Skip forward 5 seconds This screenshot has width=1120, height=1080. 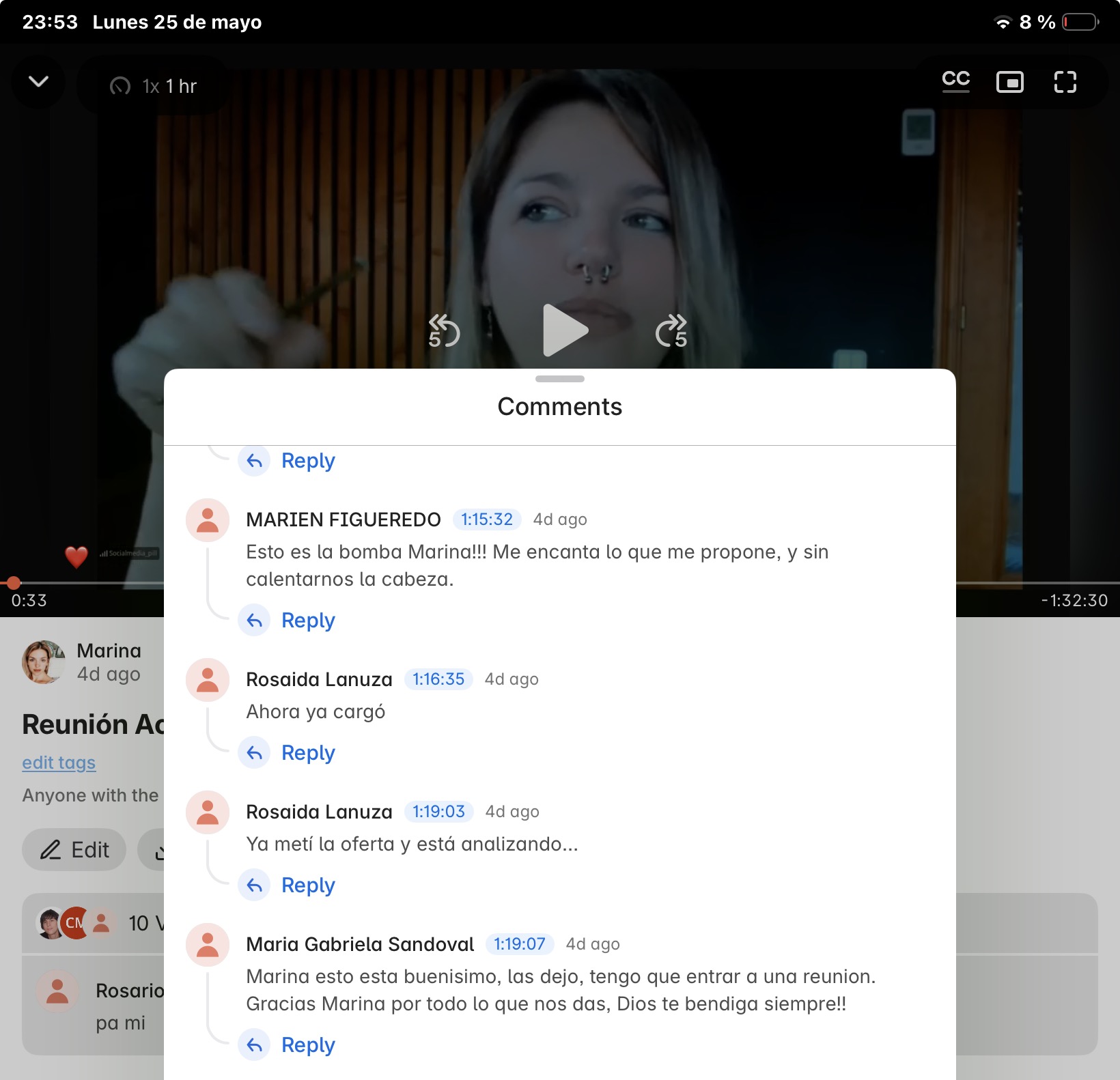(672, 331)
